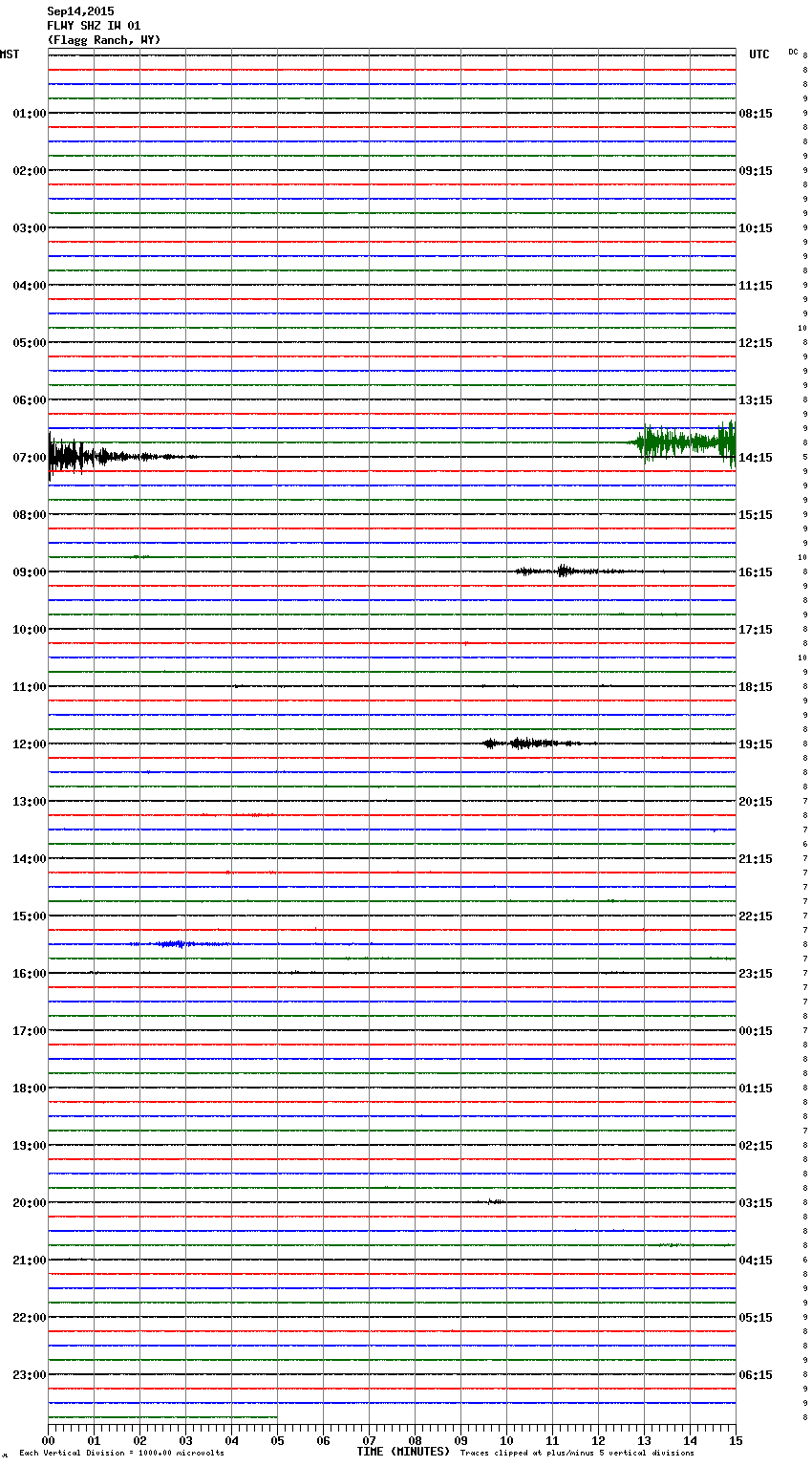
Task: Click the '05:00' MST row label
Action: point(30,343)
